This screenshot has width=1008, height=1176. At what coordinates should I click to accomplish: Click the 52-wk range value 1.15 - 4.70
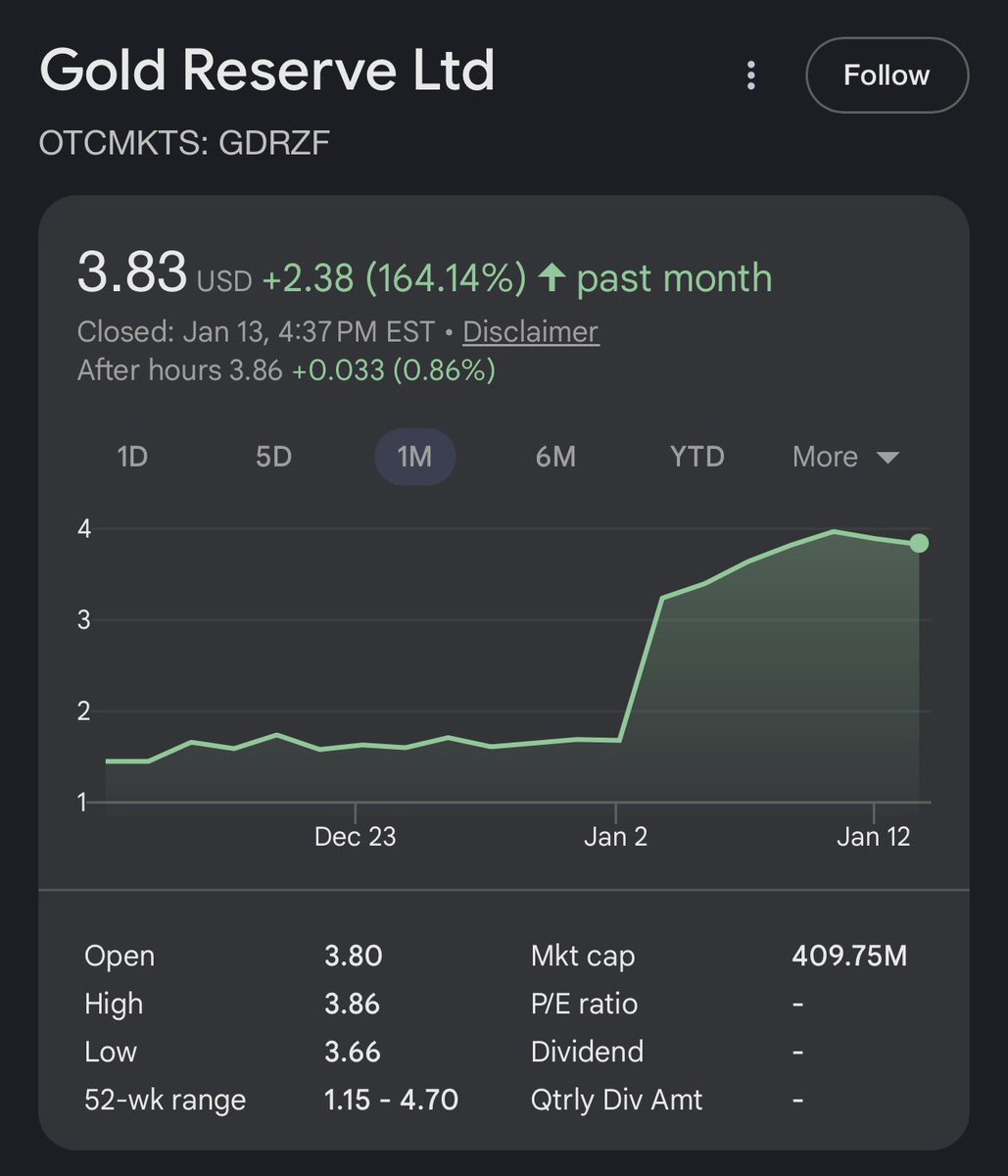click(391, 1100)
